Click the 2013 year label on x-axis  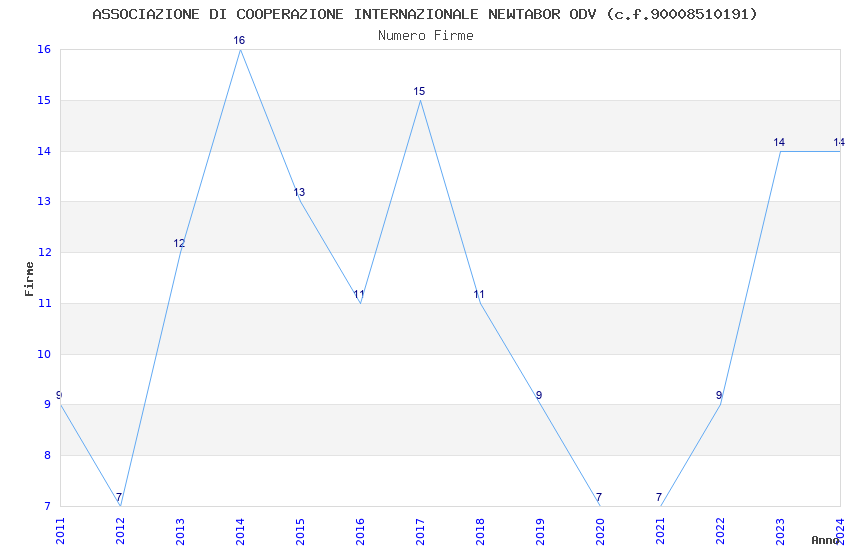pyautogui.click(x=181, y=531)
